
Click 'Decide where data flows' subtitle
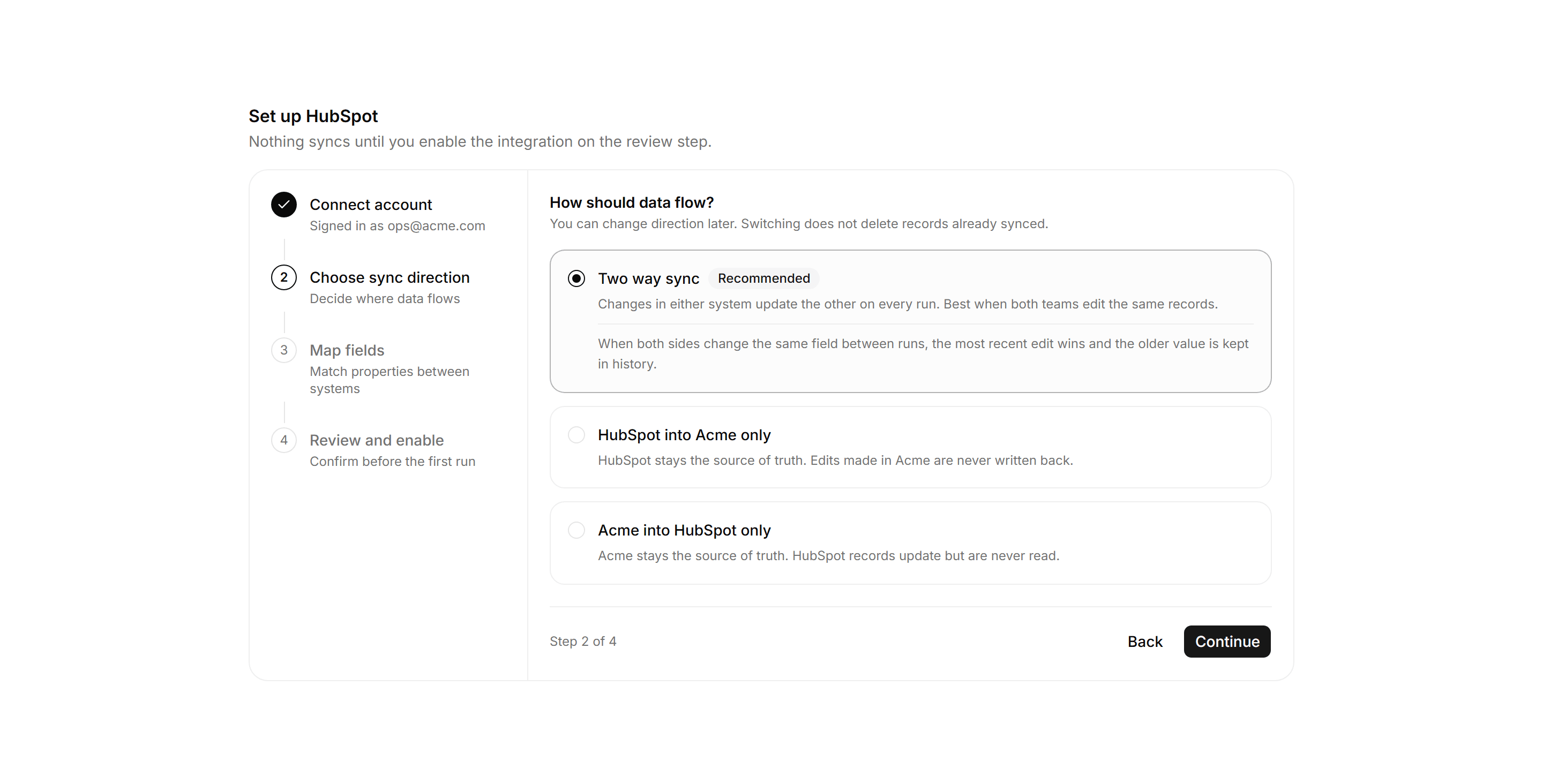385,299
